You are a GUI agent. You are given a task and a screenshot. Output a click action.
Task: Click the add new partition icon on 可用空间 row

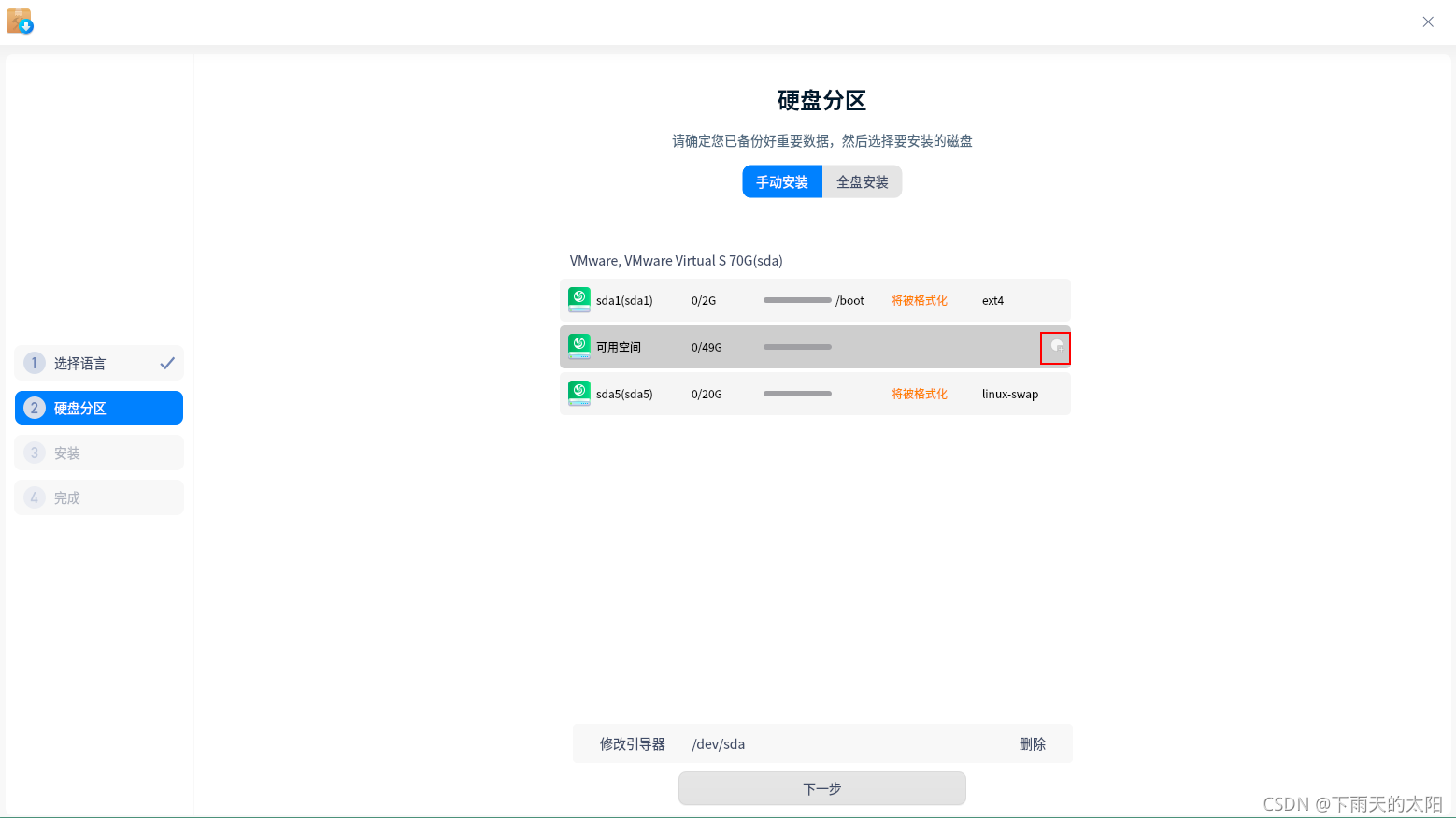coord(1055,347)
